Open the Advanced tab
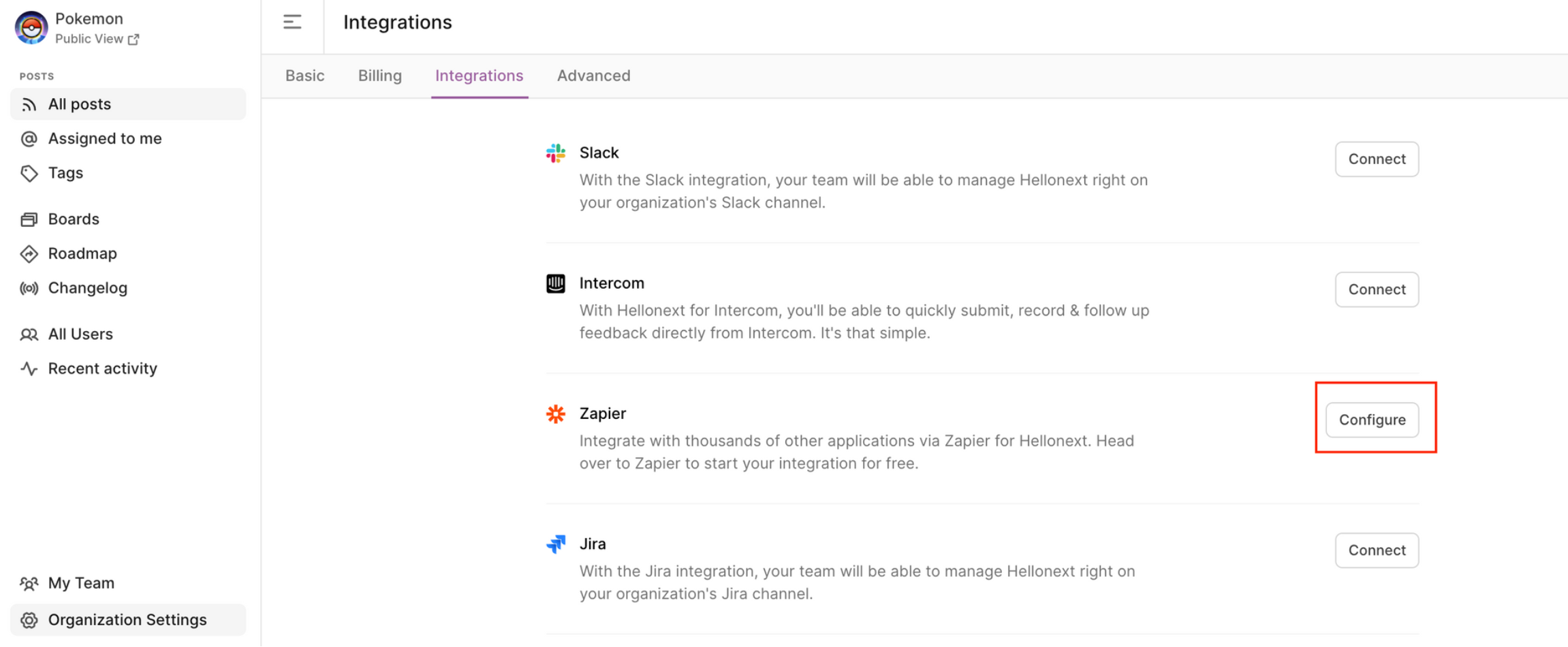 point(594,76)
